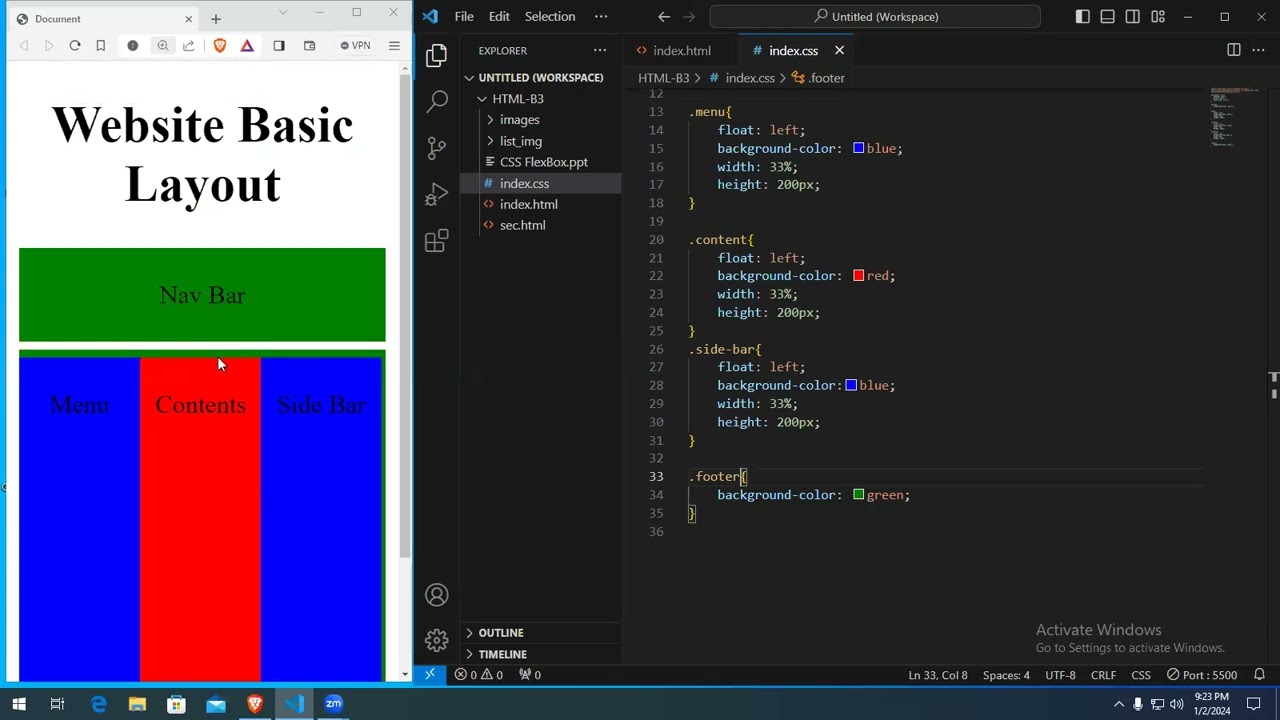The image size is (1280, 720).
Task: Open the Accounts menu icon
Action: (436, 595)
